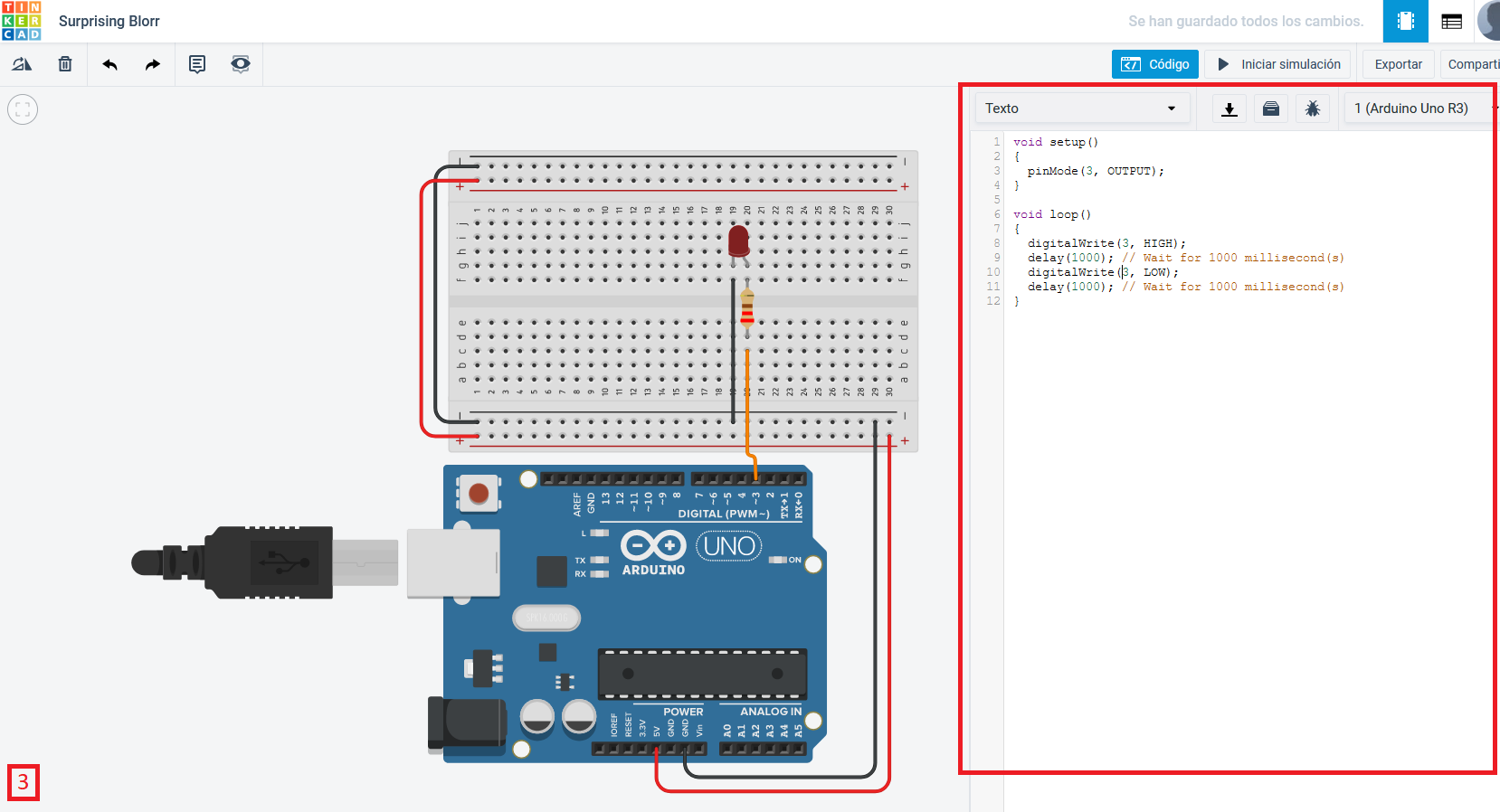Rotate the selected component
1500x812 pixels.
coord(22,64)
